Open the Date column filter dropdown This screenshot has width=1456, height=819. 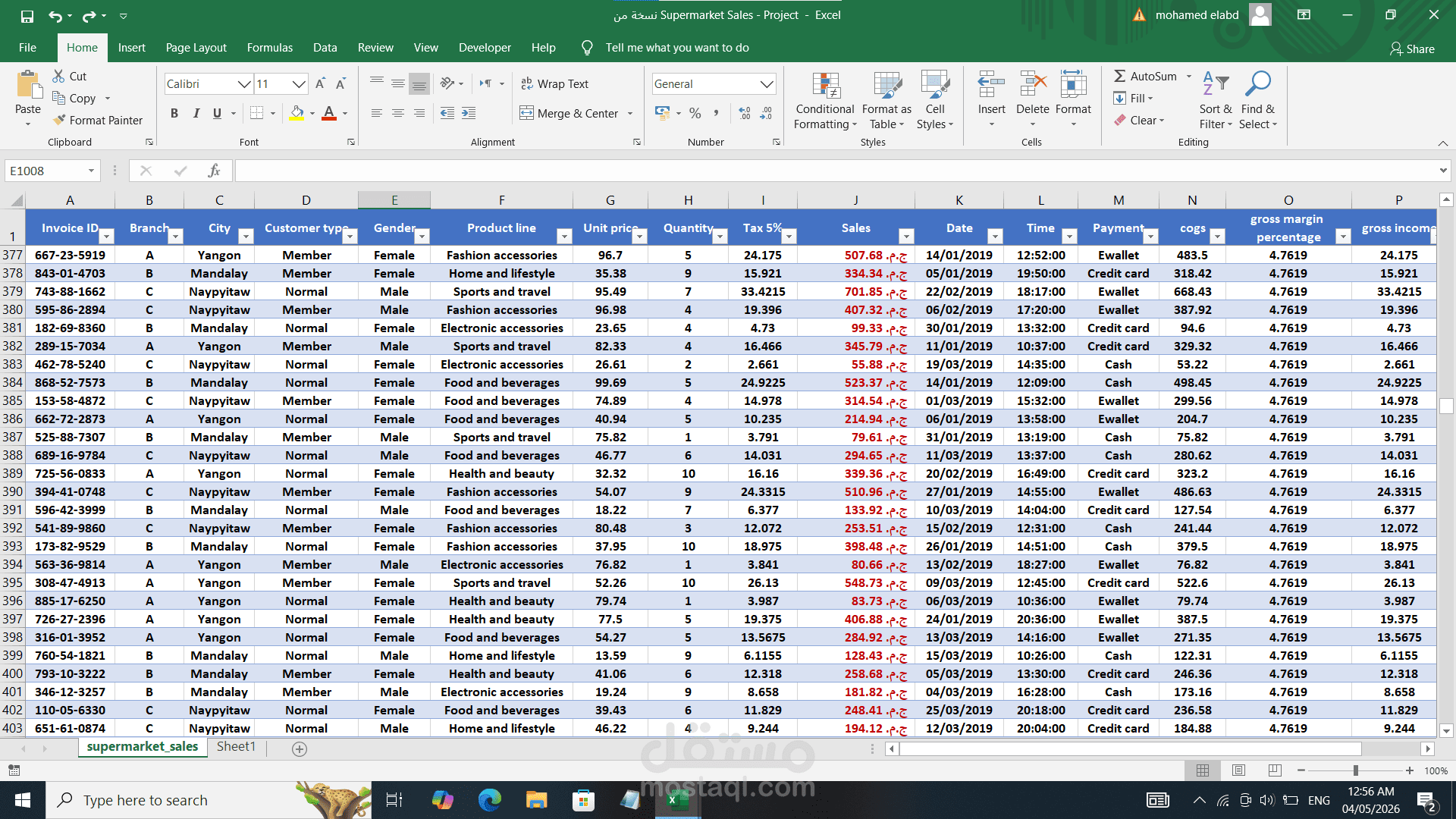point(994,236)
